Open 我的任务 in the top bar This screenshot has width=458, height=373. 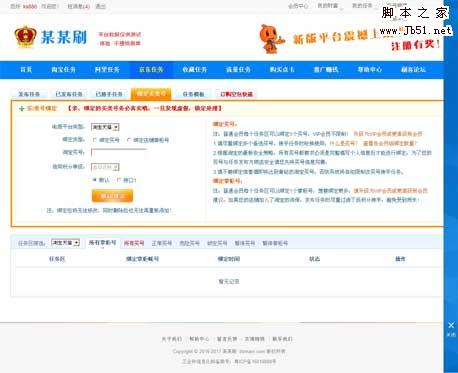pyautogui.click(x=362, y=6)
